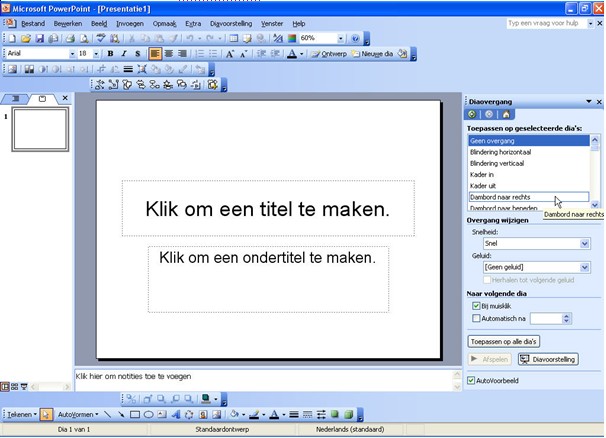Go back in the task pane
Viewport: 606px width, 438px height.
click(x=472, y=114)
